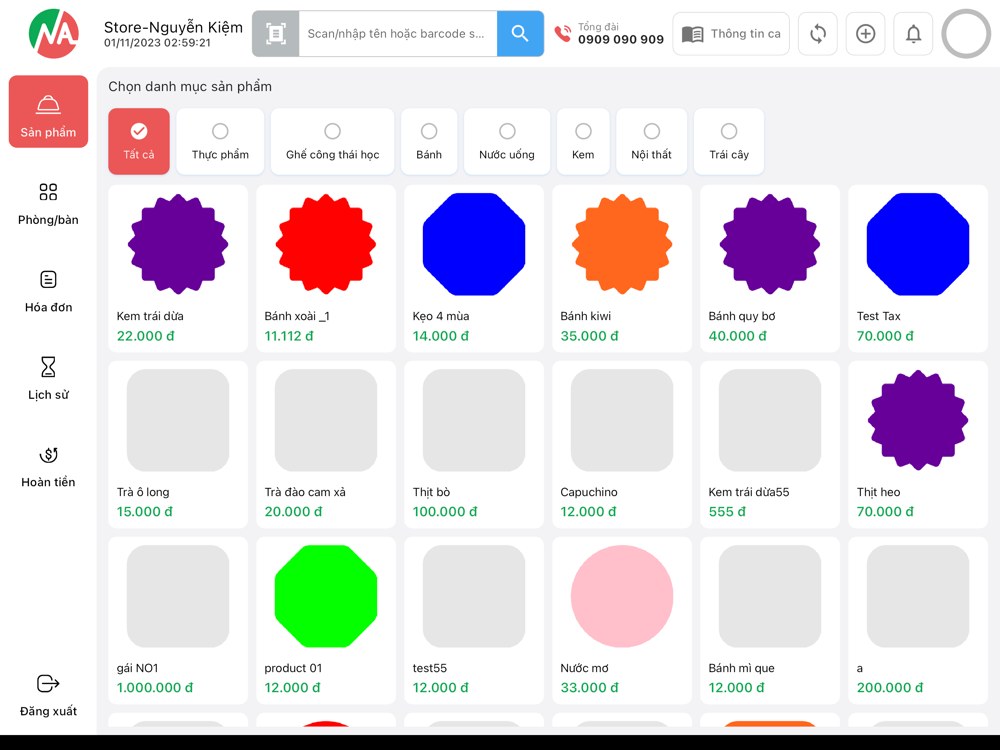Select Thịt heo product card
The image size is (1000, 750).
click(x=918, y=445)
